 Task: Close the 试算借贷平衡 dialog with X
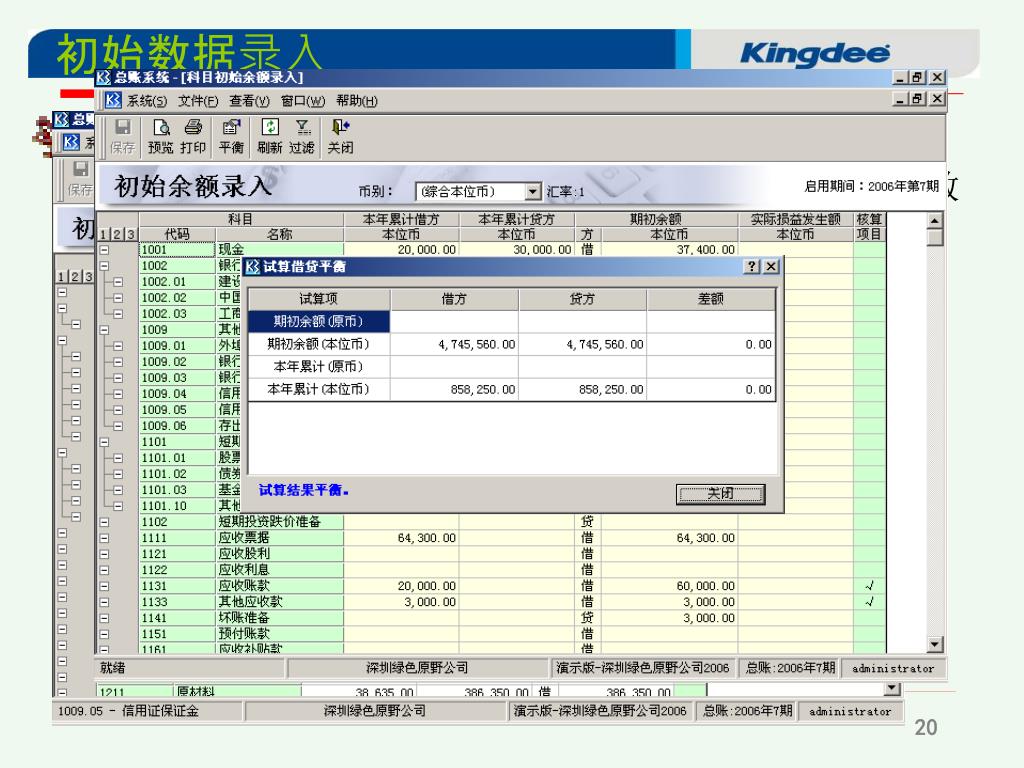[x=771, y=266]
